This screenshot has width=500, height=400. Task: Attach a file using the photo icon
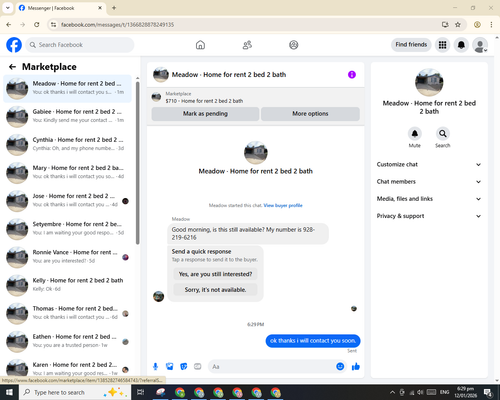pyautogui.click(x=170, y=367)
